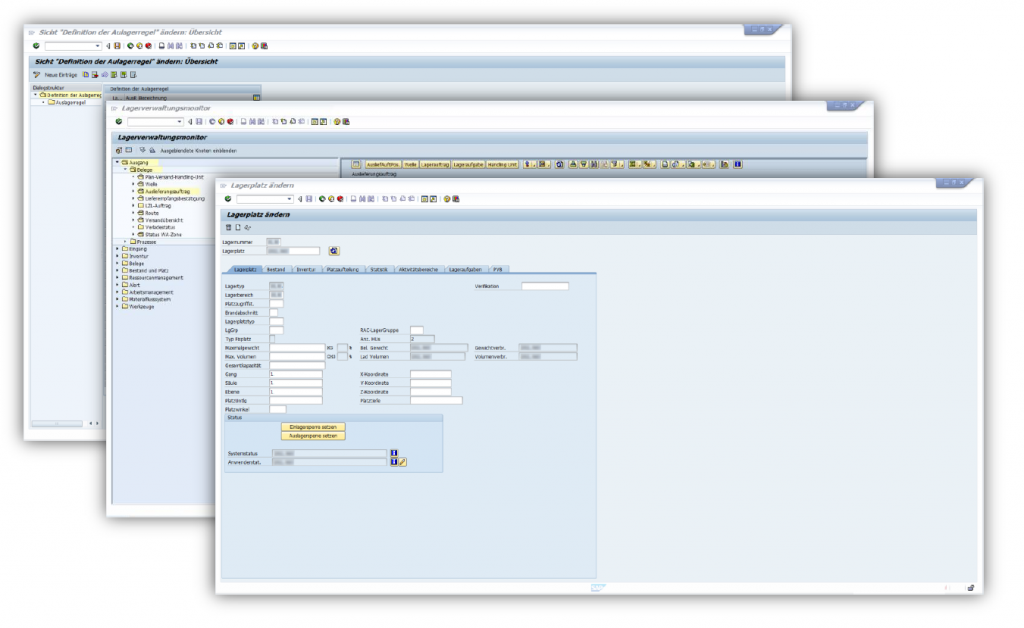The width and height of the screenshot is (1024, 628).
Task: Click the Verifikation input field
Action: (x=545, y=286)
